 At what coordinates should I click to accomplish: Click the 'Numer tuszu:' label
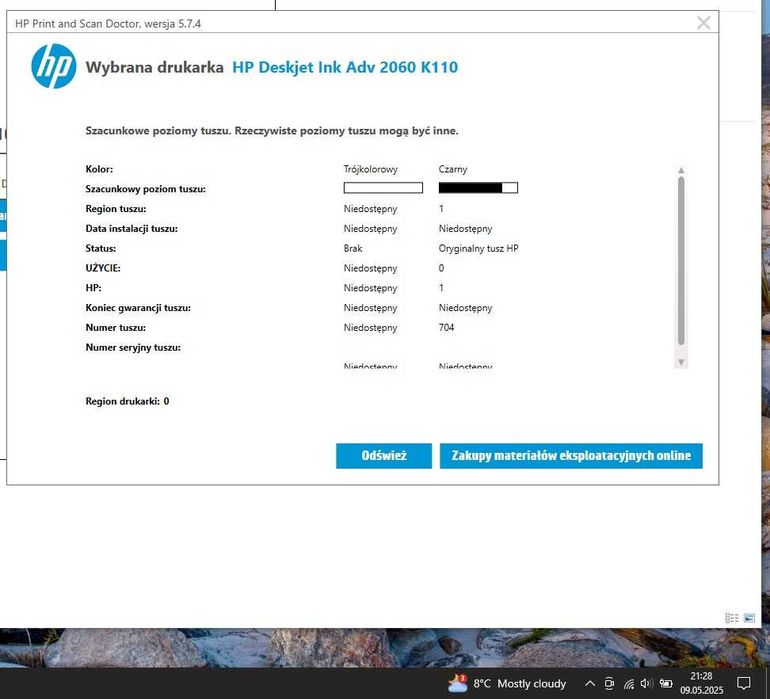coord(115,328)
